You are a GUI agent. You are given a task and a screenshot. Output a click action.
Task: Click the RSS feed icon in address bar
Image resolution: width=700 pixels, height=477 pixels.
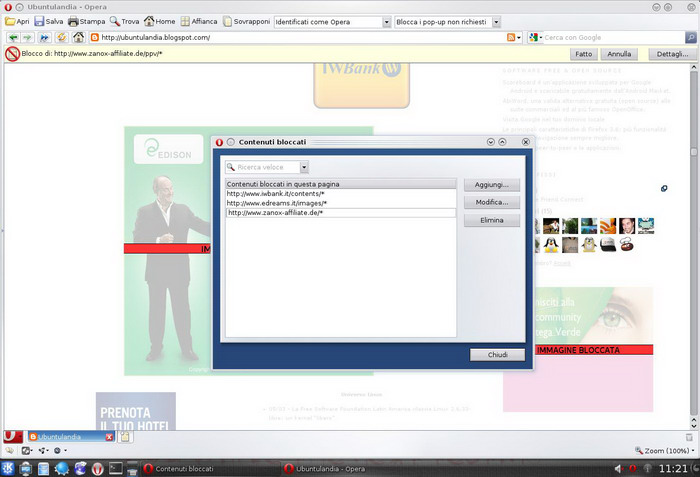click(513, 38)
